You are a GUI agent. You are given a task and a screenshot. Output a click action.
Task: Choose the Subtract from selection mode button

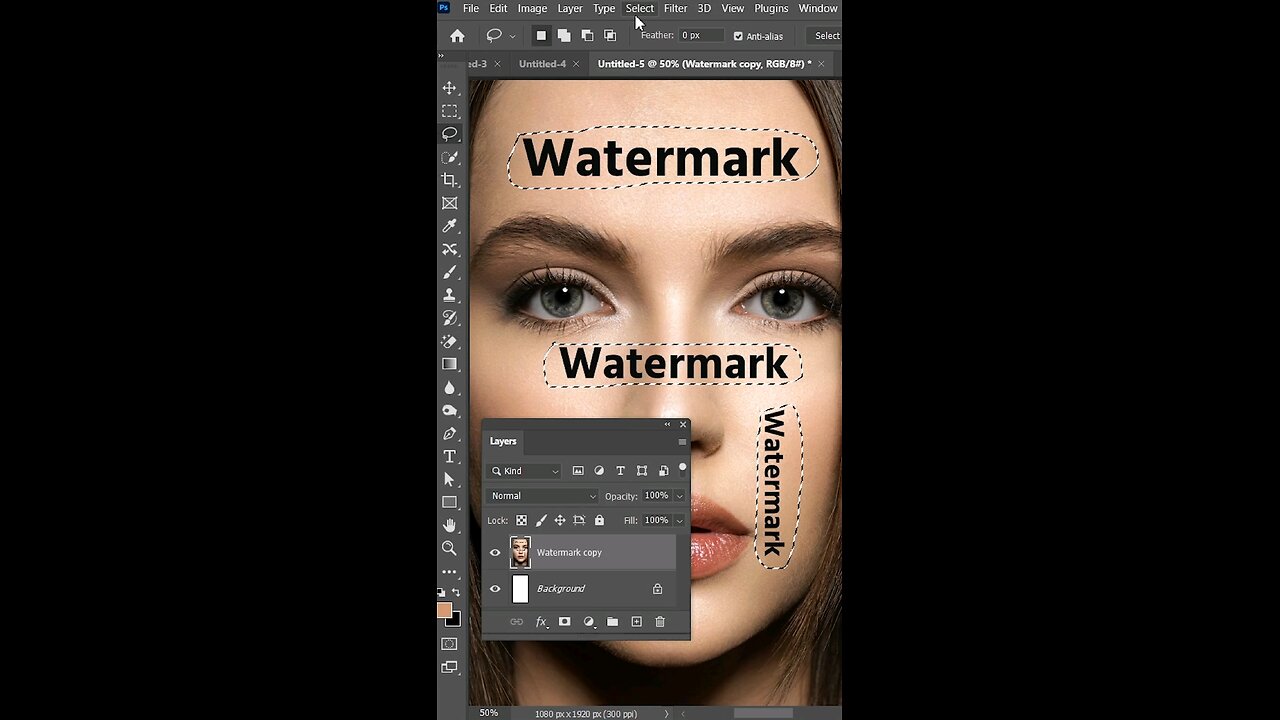tap(587, 36)
